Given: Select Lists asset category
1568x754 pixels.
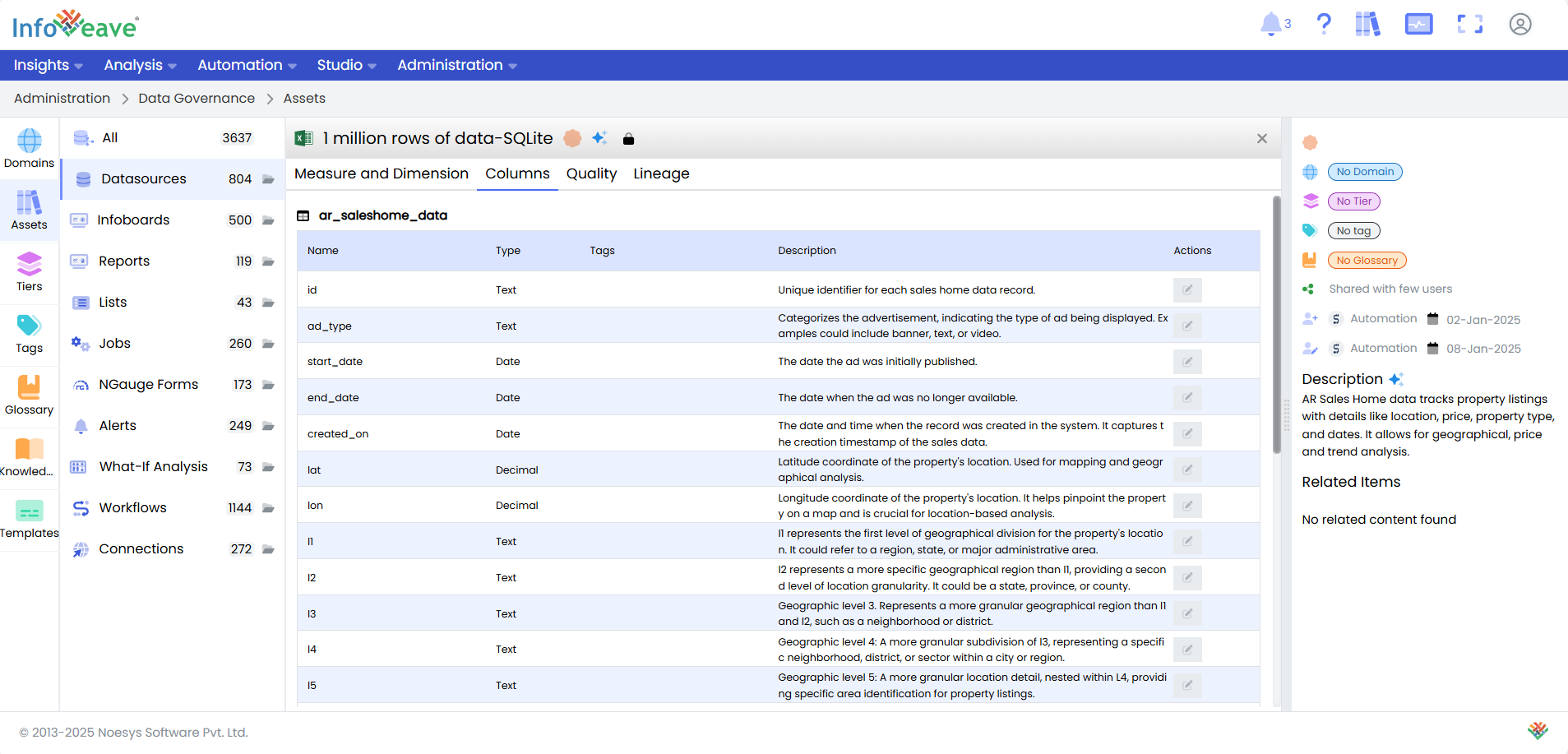Looking at the screenshot, I should point(173,303).
